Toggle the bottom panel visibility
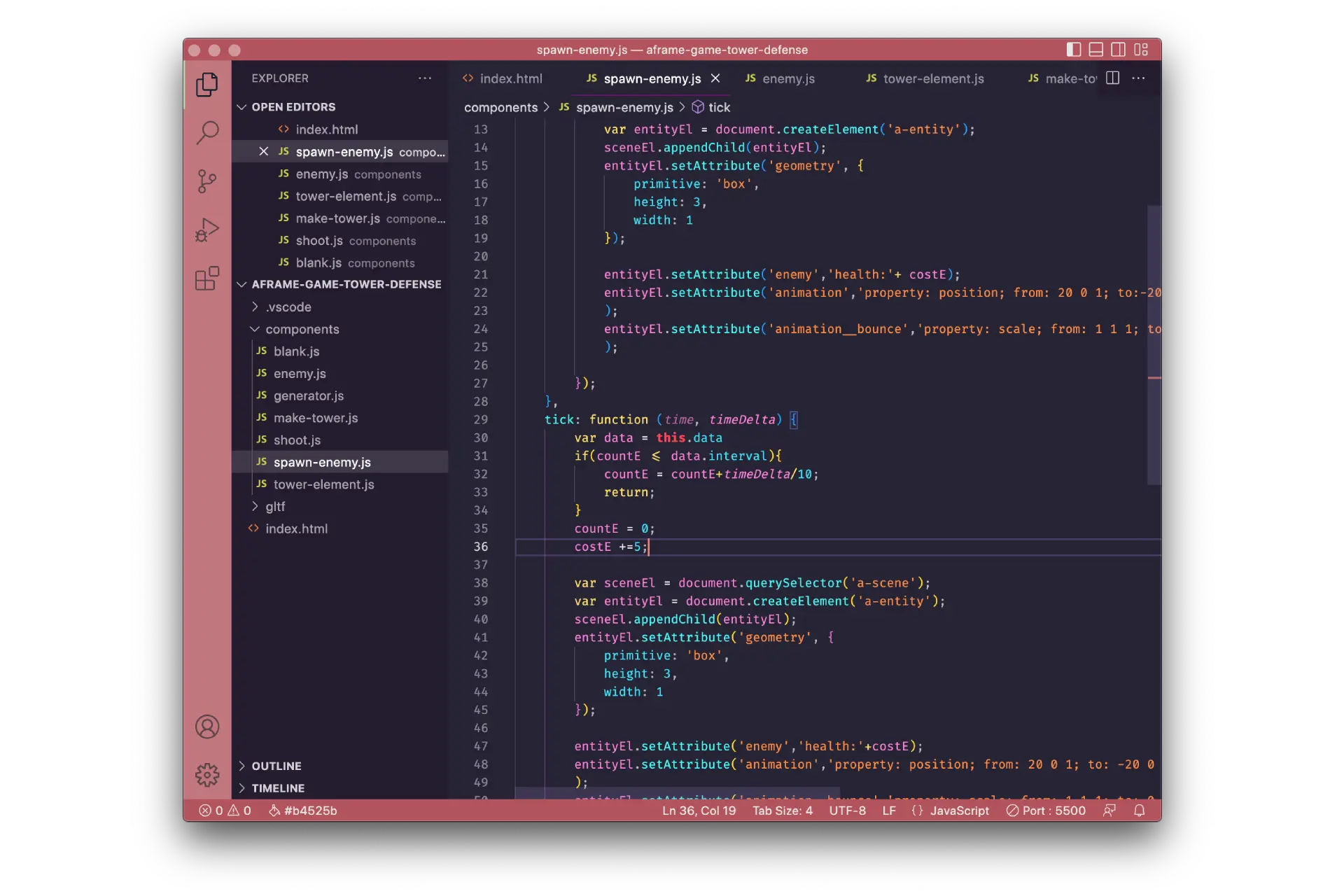 (x=1096, y=49)
